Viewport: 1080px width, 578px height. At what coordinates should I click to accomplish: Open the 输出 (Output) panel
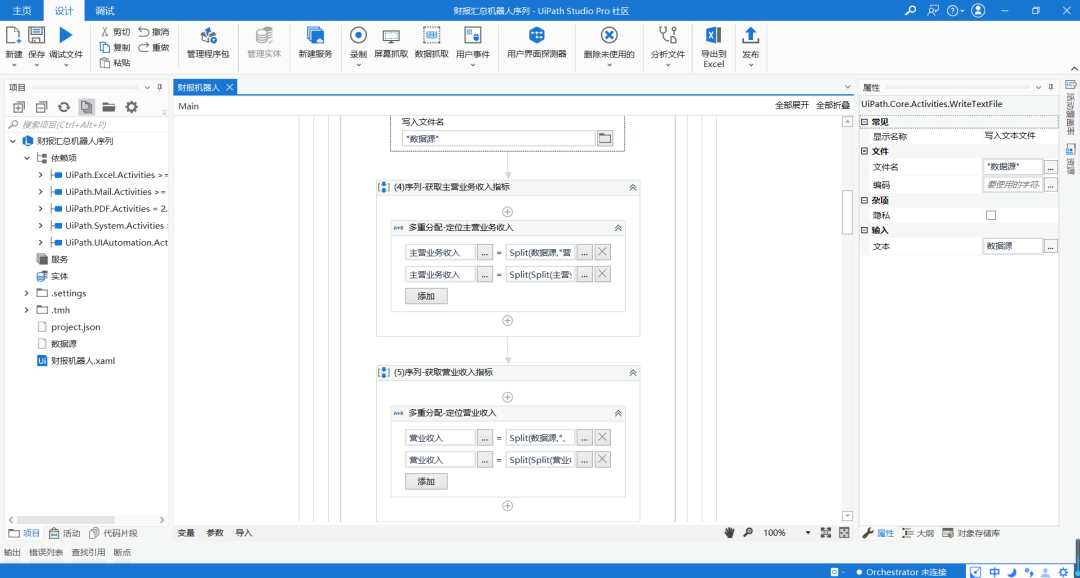[12, 553]
